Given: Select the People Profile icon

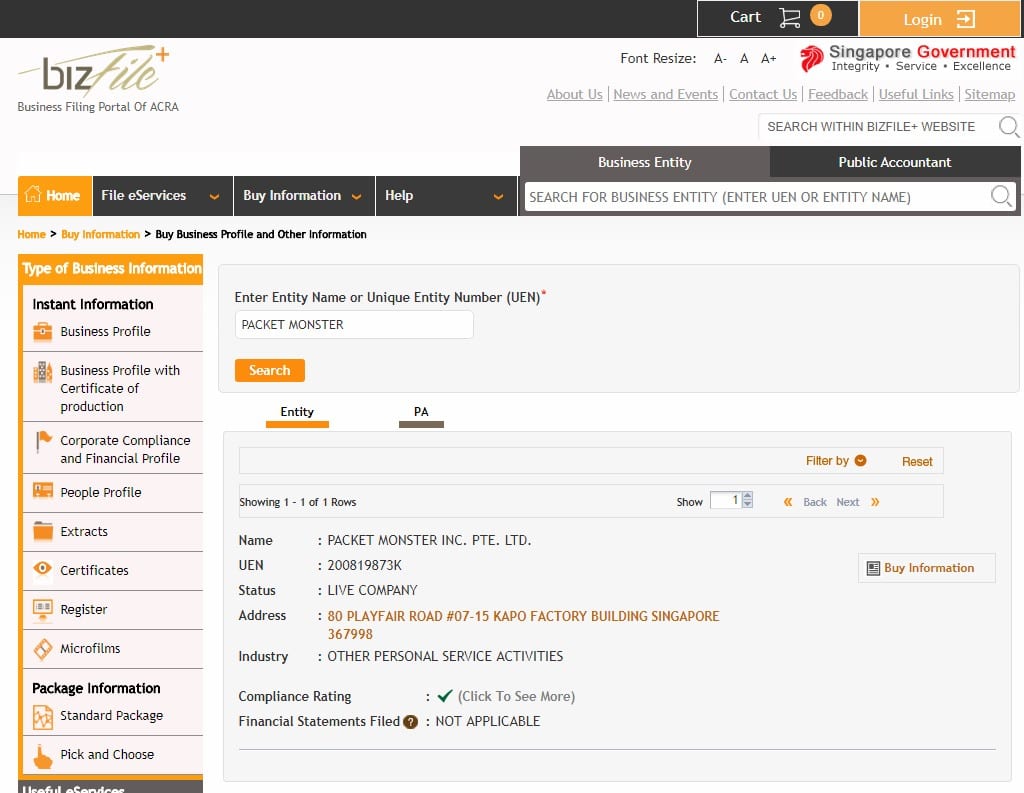Looking at the screenshot, I should tap(43, 491).
